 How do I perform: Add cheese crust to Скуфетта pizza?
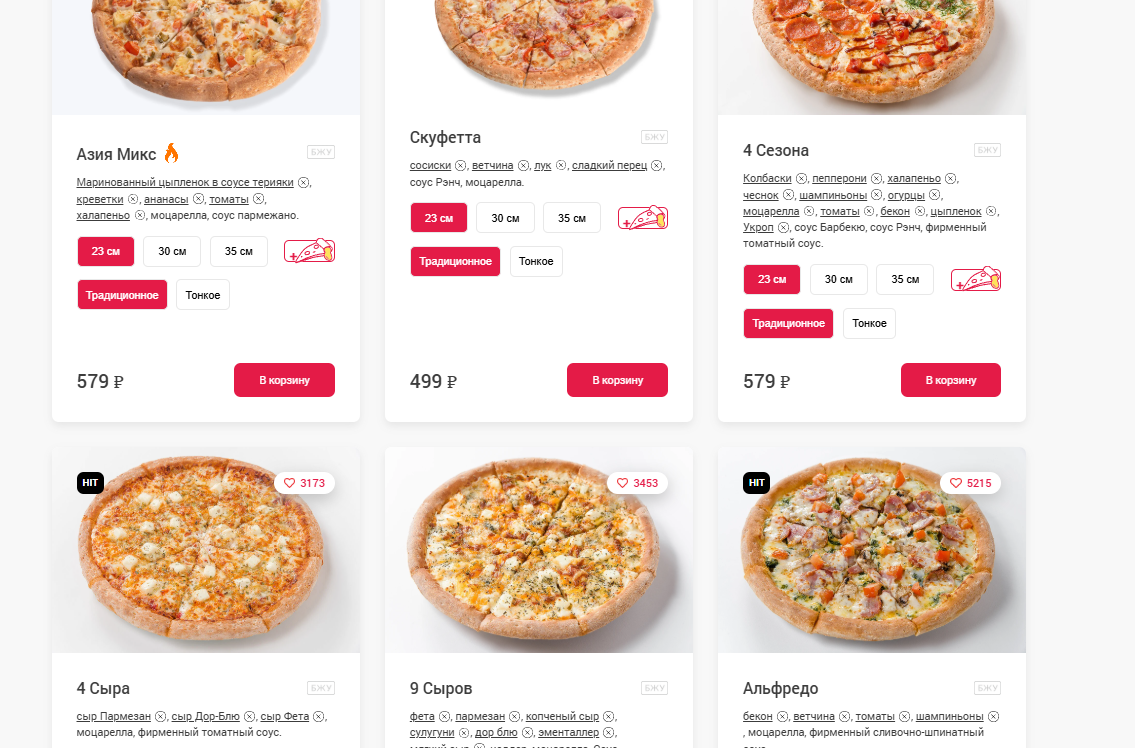pyautogui.click(x=643, y=218)
